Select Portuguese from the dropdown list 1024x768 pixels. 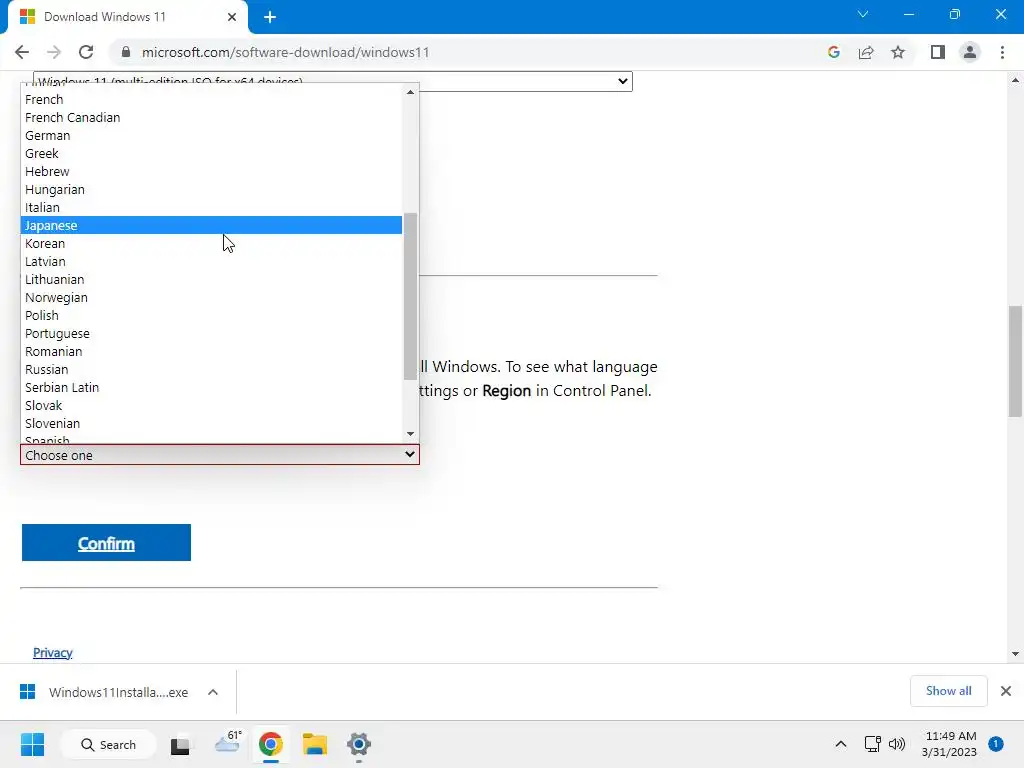coord(212,333)
